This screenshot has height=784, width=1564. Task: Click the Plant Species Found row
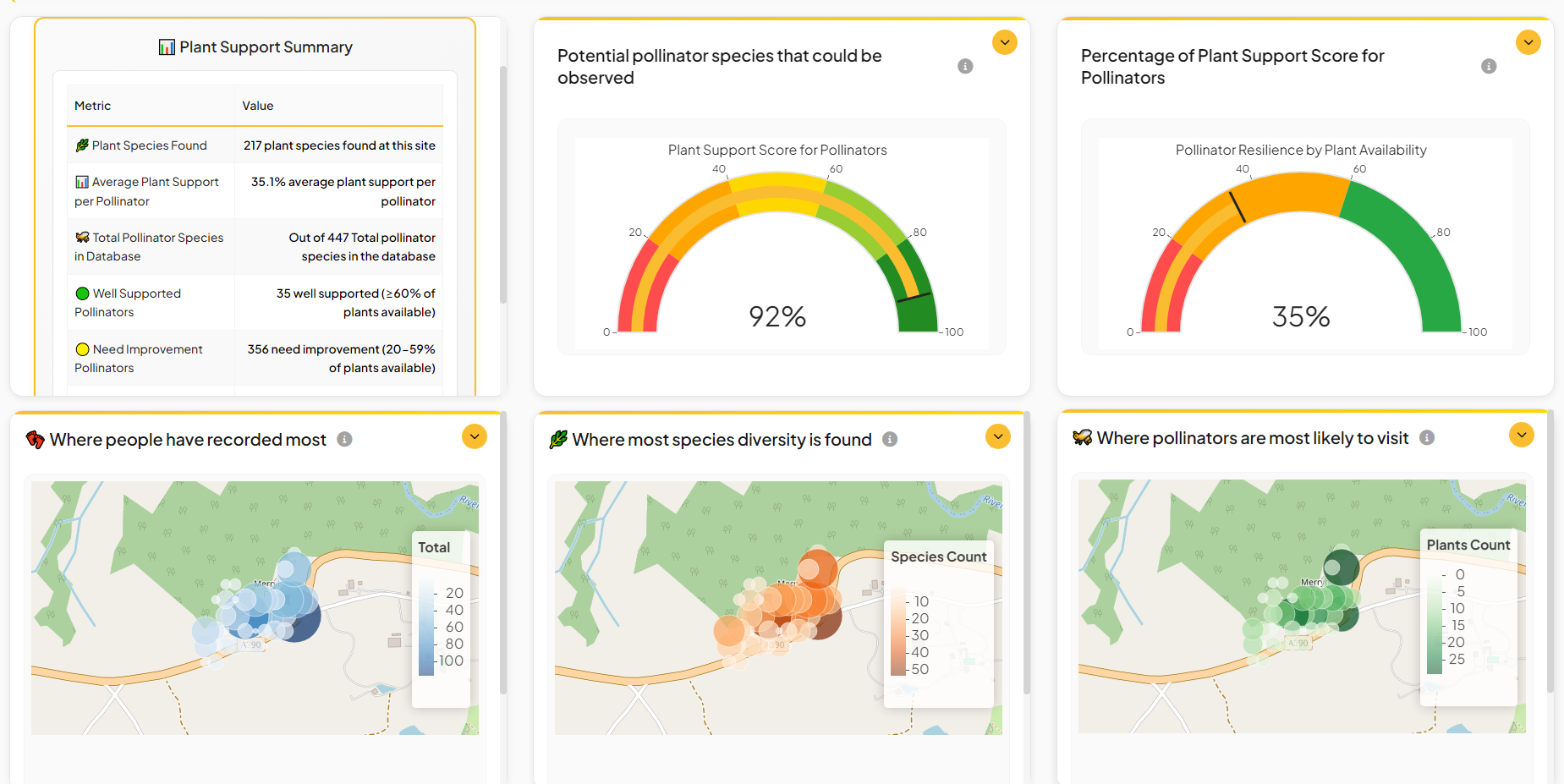[254, 145]
